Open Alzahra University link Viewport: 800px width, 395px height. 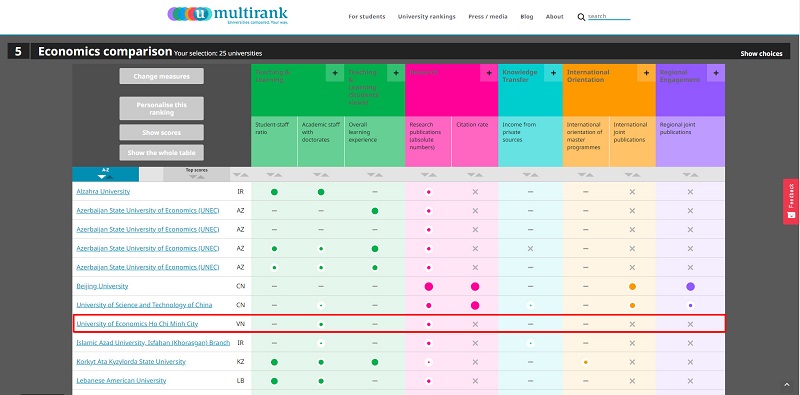click(x=103, y=191)
